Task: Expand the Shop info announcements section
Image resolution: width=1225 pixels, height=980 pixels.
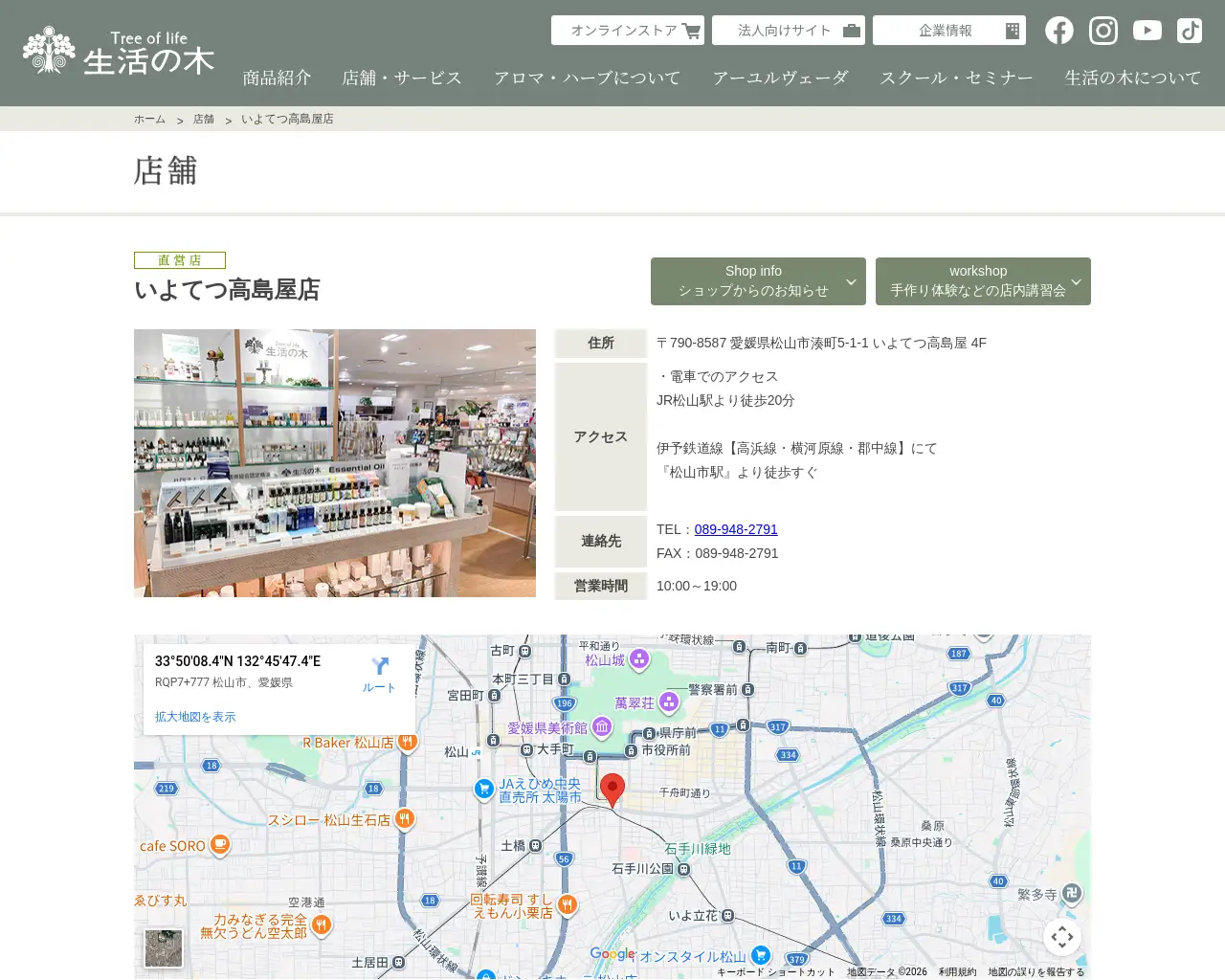Action: pyautogui.click(x=758, y=280)
